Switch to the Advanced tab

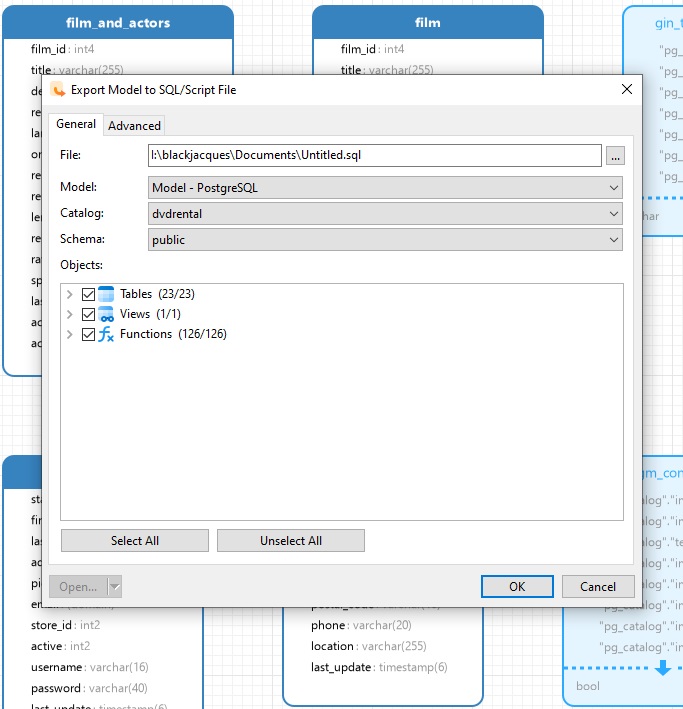point(134,126)
